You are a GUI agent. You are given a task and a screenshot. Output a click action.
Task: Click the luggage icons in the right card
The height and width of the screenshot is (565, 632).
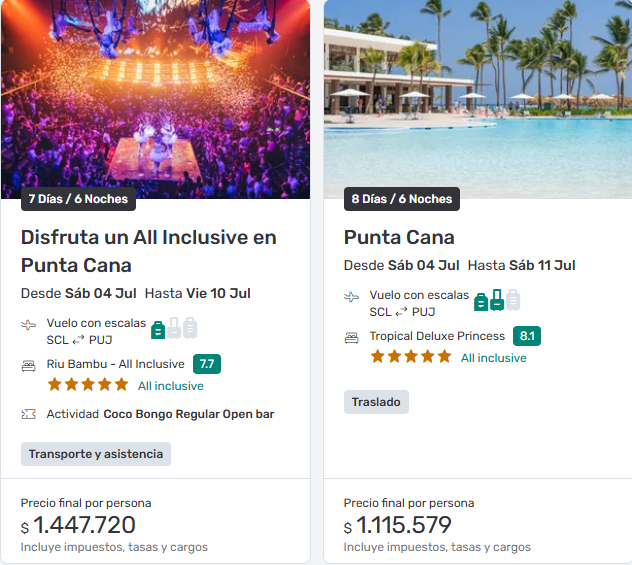497,300
